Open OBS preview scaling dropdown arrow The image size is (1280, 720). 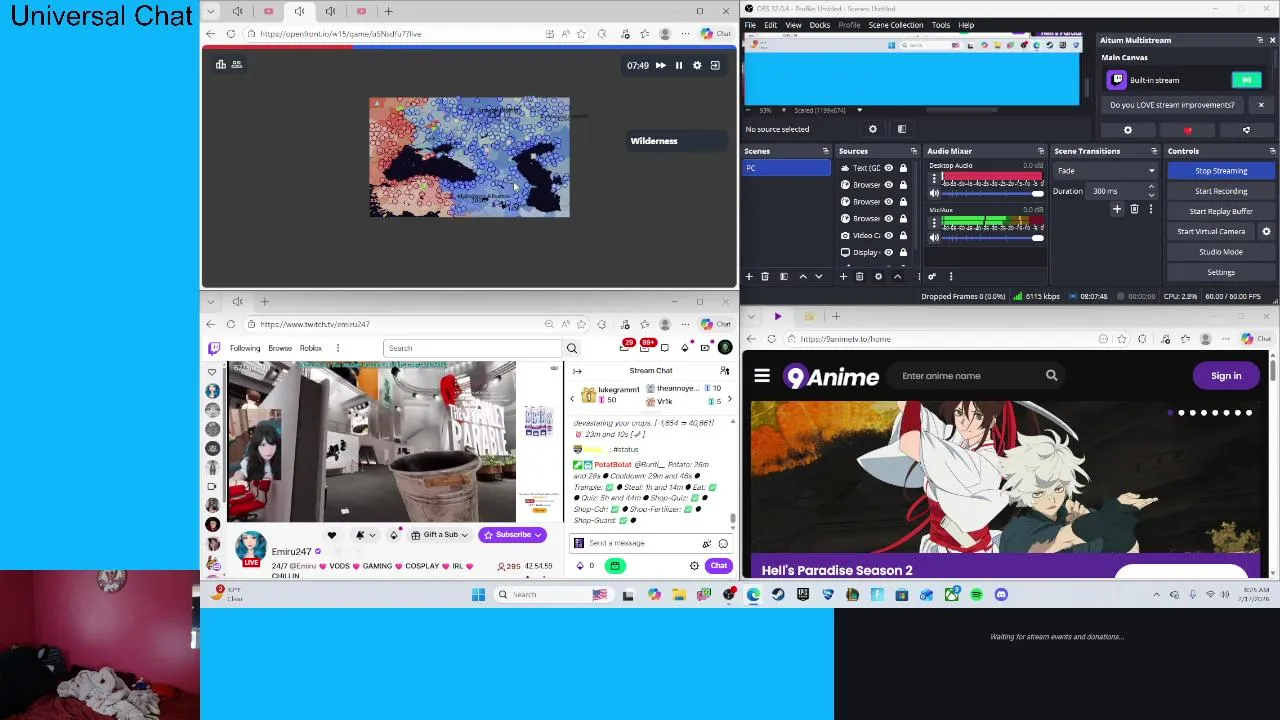[x=859, y=110]
